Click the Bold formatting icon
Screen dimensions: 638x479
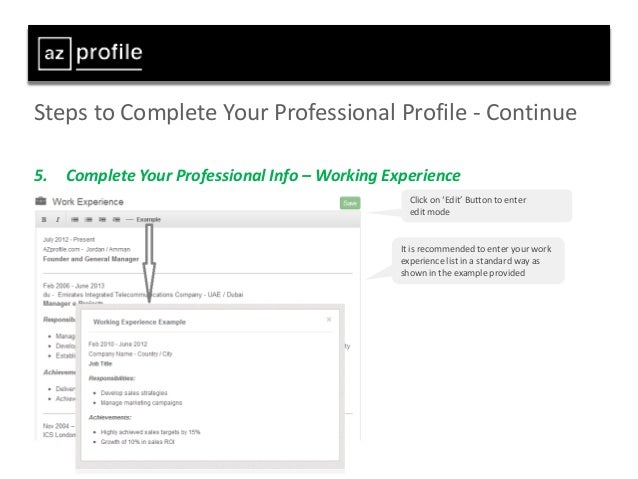coord(44,220)
